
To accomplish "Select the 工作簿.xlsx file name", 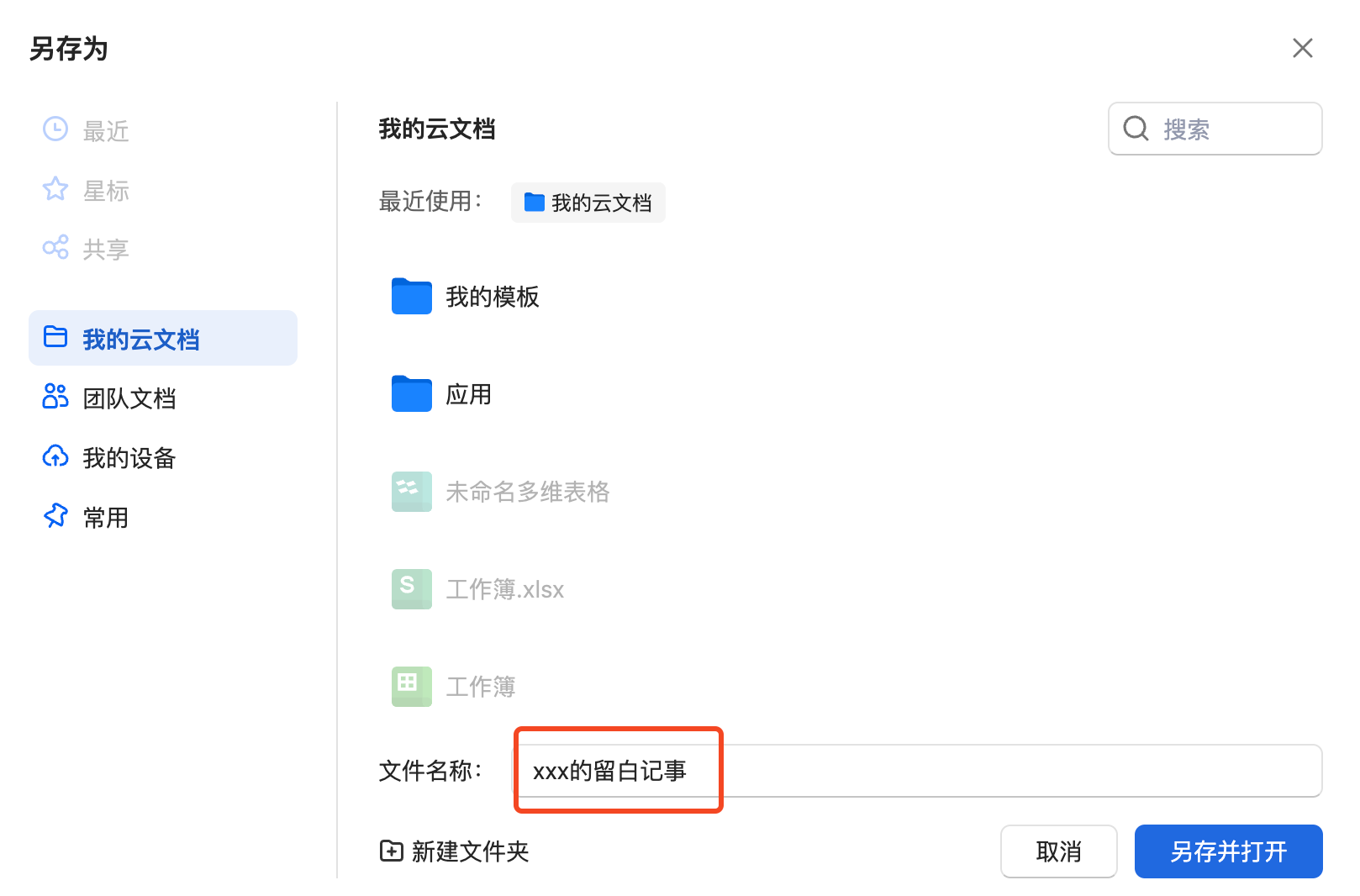I will 505,589.
